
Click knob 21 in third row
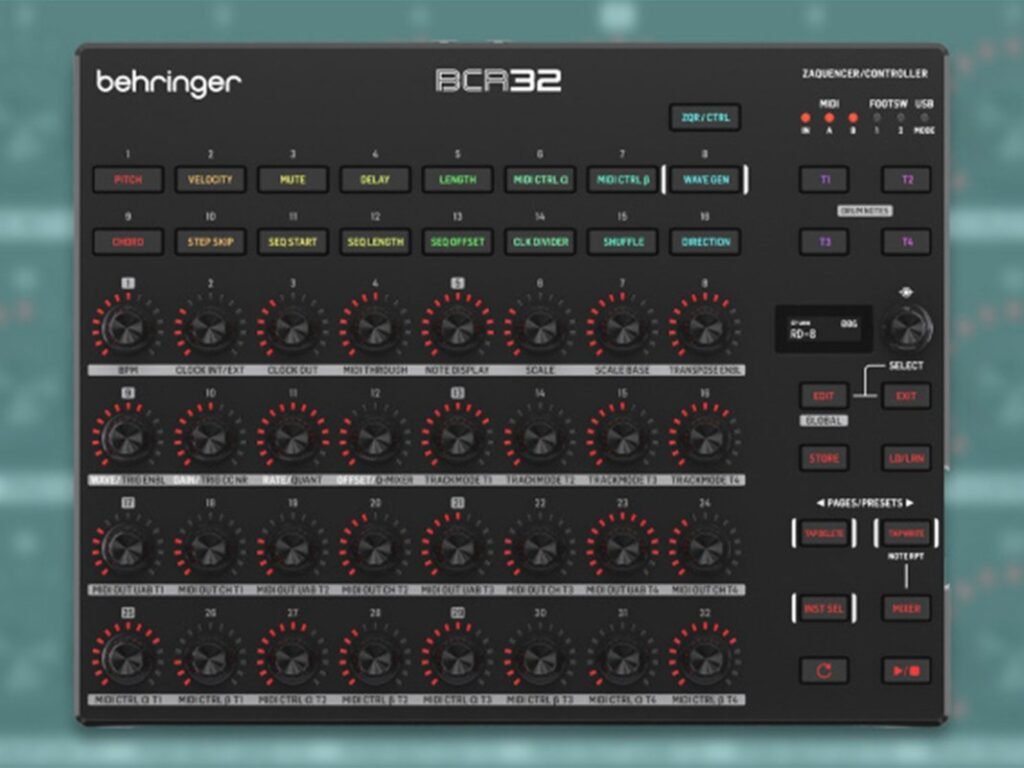pyautogui.click(x=457, y=546)
